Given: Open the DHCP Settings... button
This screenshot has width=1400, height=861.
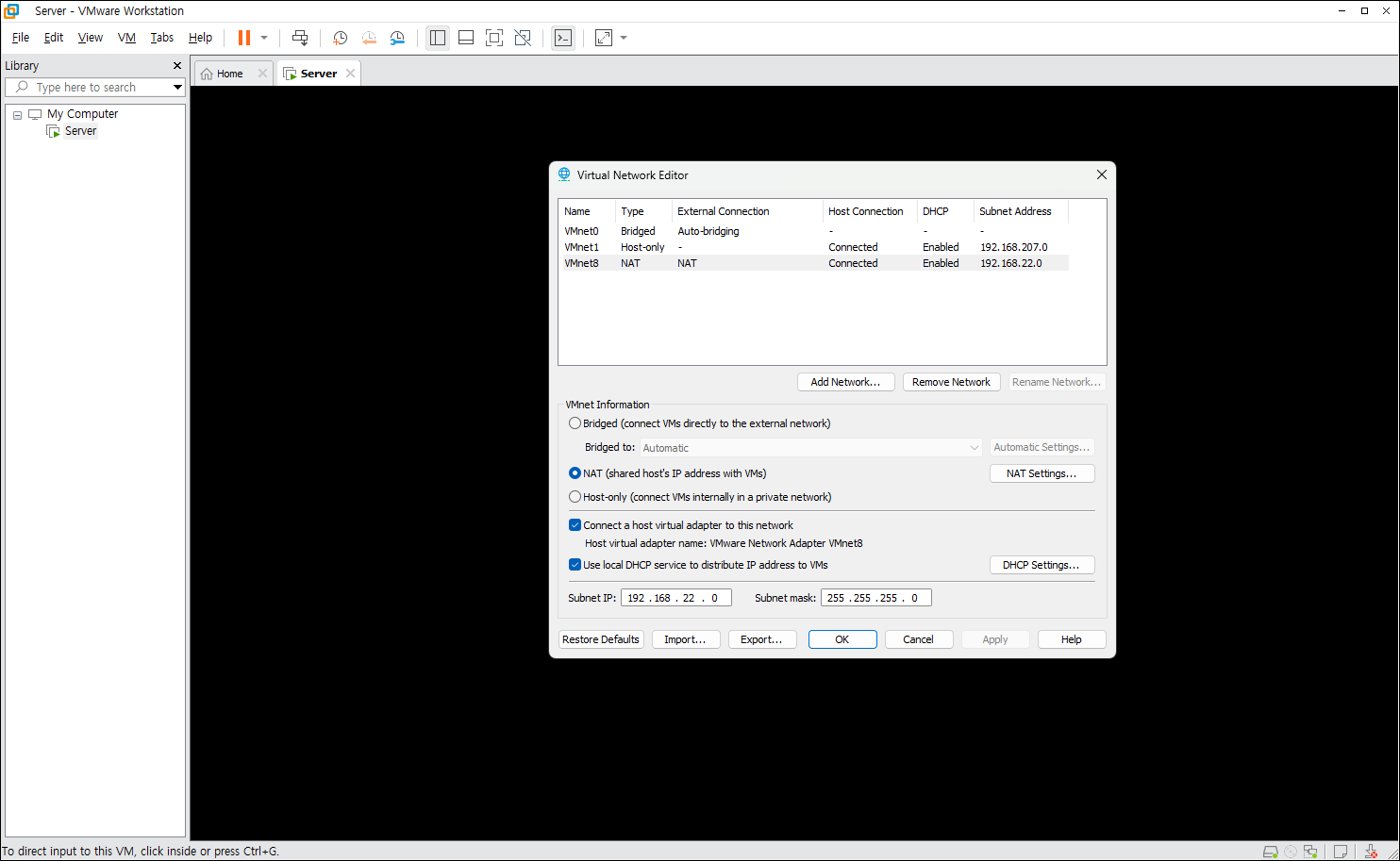Looking at the screenshot, I should 1042,565.
